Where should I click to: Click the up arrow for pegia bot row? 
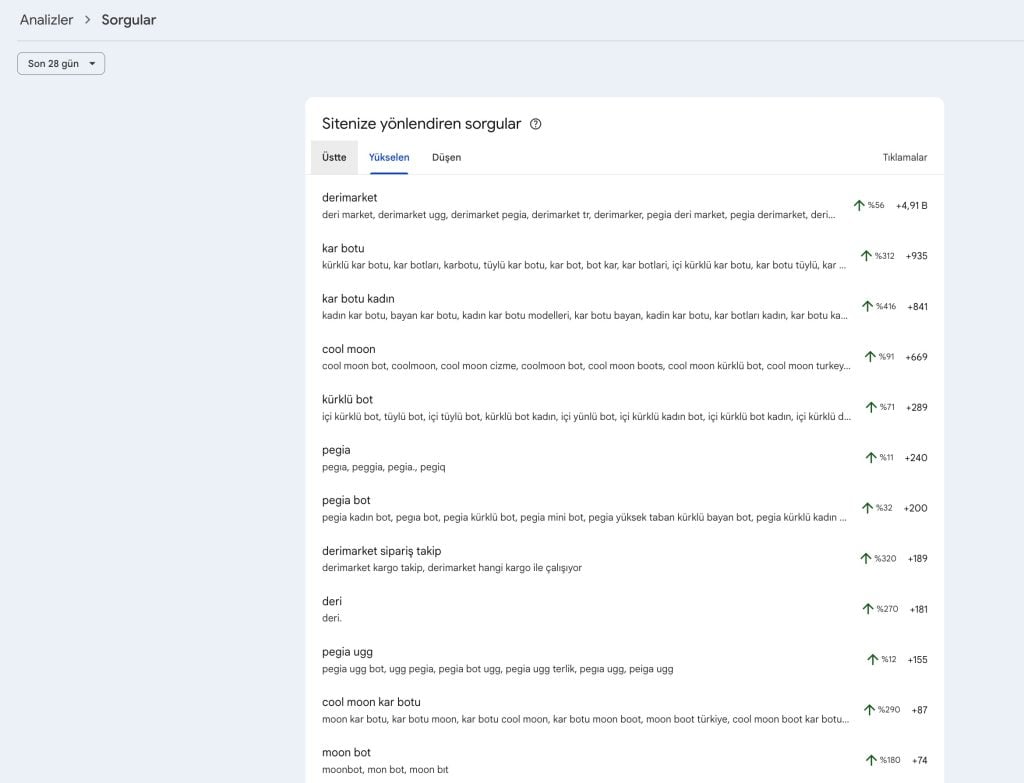click(867, 508)
